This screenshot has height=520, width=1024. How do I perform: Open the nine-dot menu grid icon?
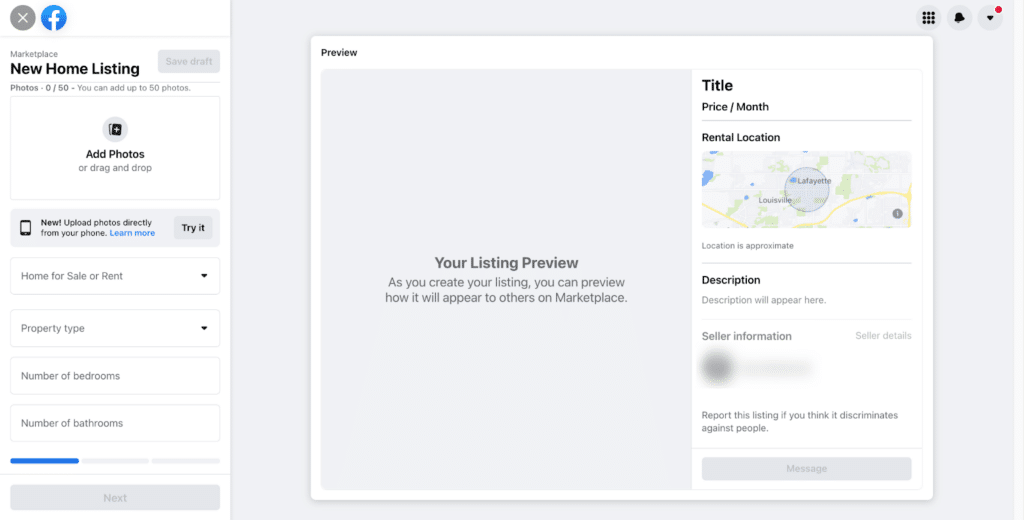[928, 18]
